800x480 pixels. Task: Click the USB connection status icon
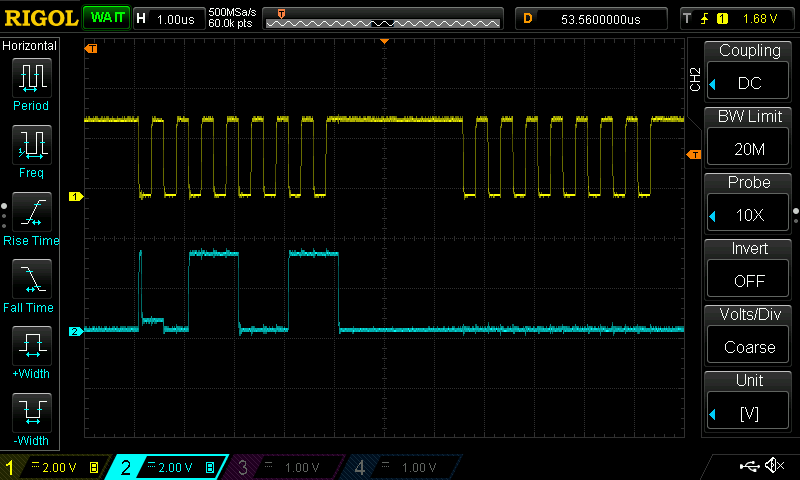point(749,465)
